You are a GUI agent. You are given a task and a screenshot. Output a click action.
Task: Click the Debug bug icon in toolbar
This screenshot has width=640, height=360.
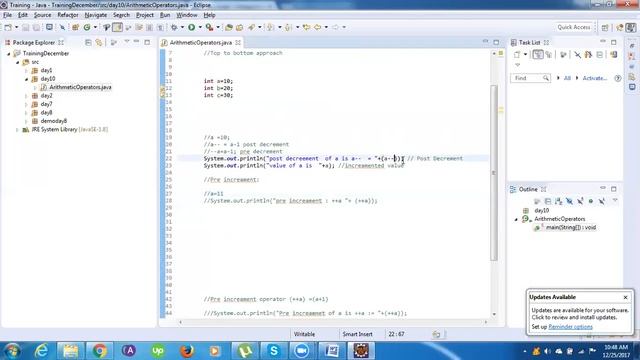174,27
